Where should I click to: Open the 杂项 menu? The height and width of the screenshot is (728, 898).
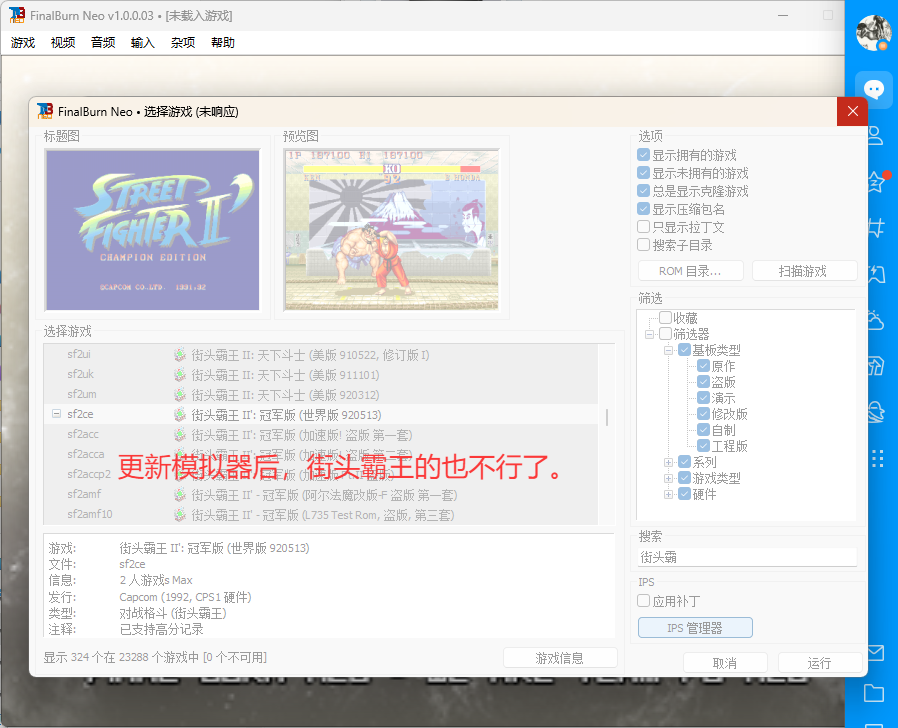tap(183, 42)
